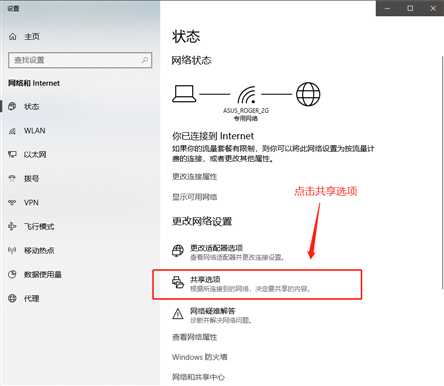Open 共享选项 sharing options
Image resolution: width=444 pixels, height=386 pixels.
pos(257,284)
